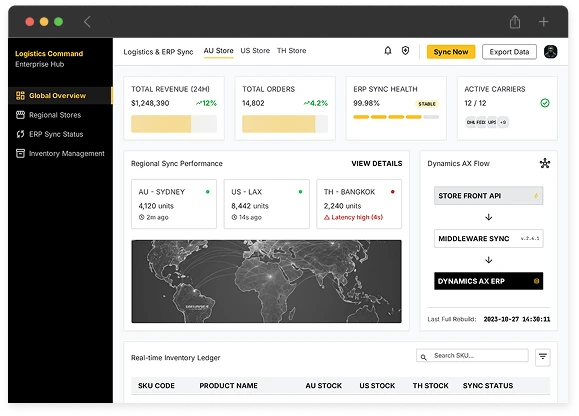Sort by SKU CODE column header

156,386
